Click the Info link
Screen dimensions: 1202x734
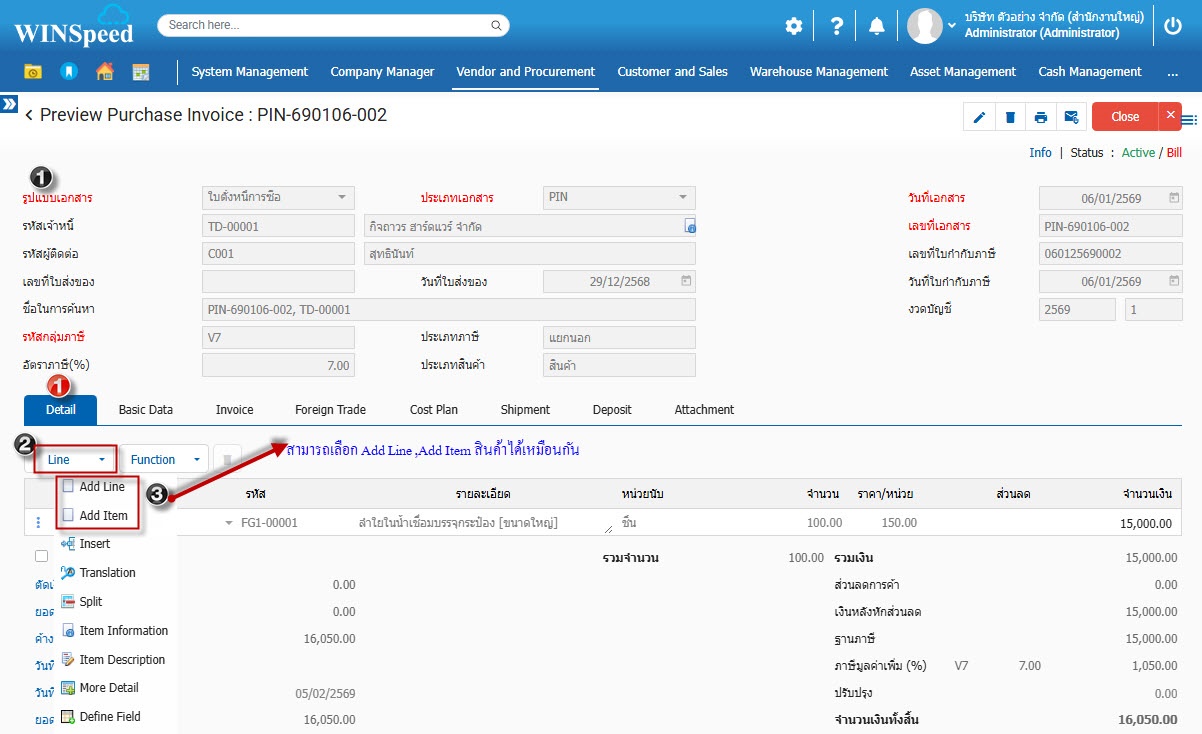tap(1040, 153)
